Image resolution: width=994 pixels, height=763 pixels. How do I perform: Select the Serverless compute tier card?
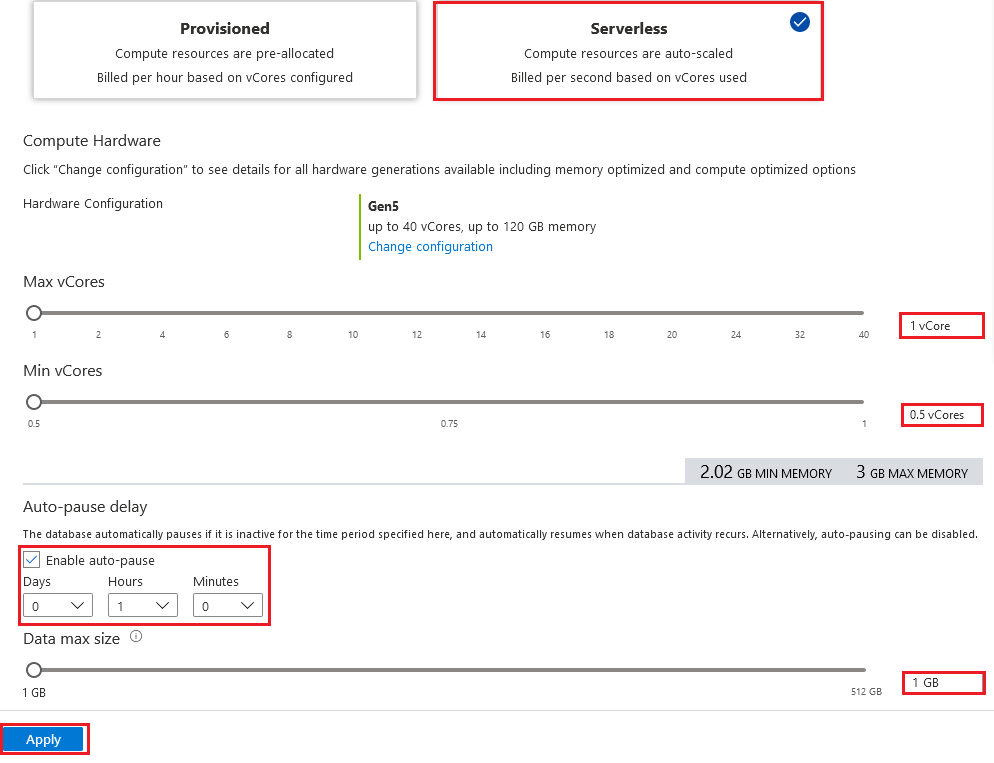[x=628, y=51]
